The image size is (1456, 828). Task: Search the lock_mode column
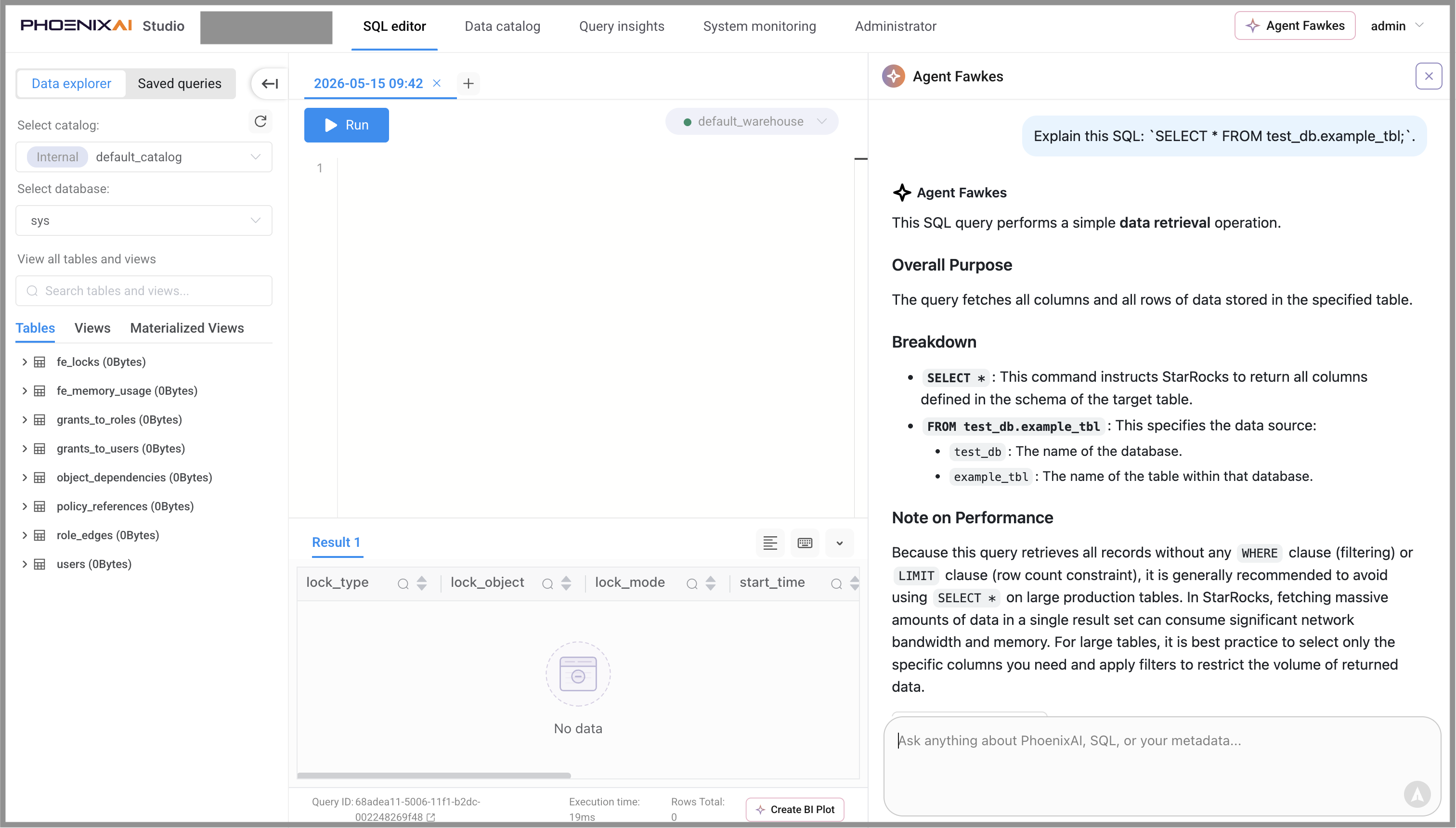pos(691,583)
